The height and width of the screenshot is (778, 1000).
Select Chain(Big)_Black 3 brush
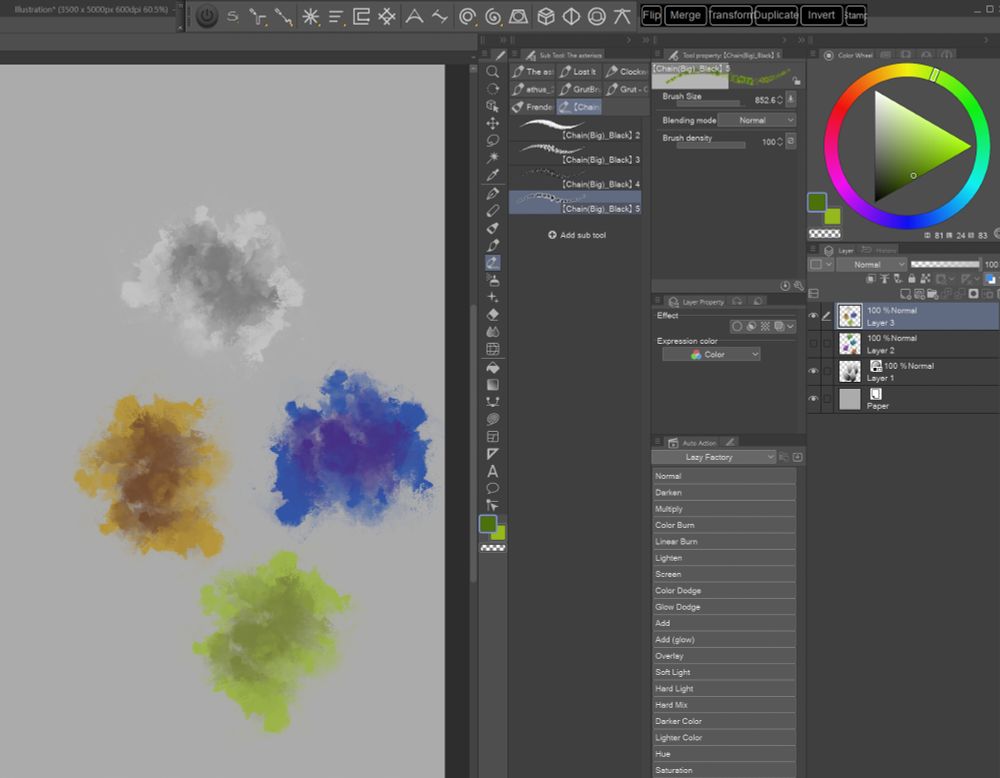575,154
